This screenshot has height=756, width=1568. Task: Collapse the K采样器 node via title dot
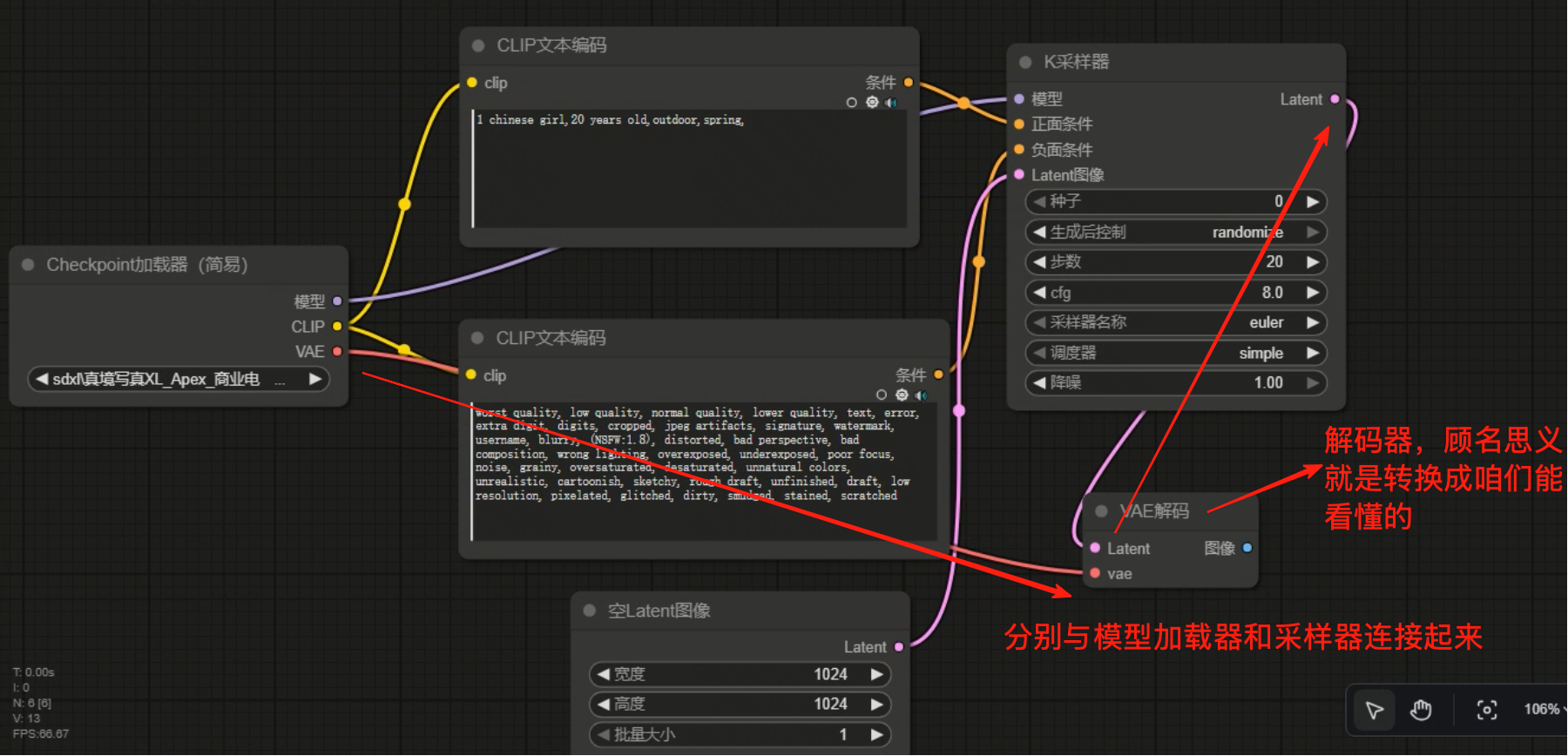point(1025,63)
